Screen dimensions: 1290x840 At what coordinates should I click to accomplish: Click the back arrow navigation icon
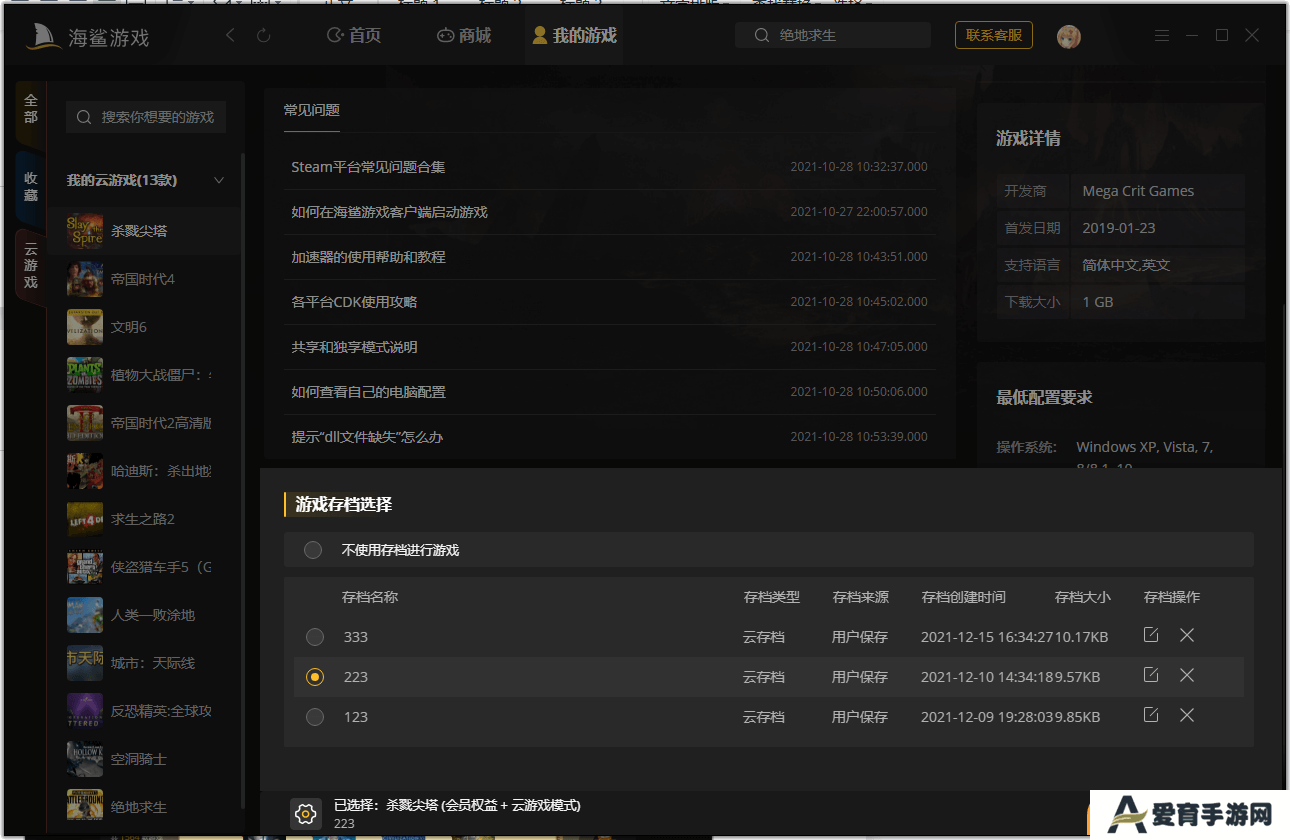pos(231,35)
